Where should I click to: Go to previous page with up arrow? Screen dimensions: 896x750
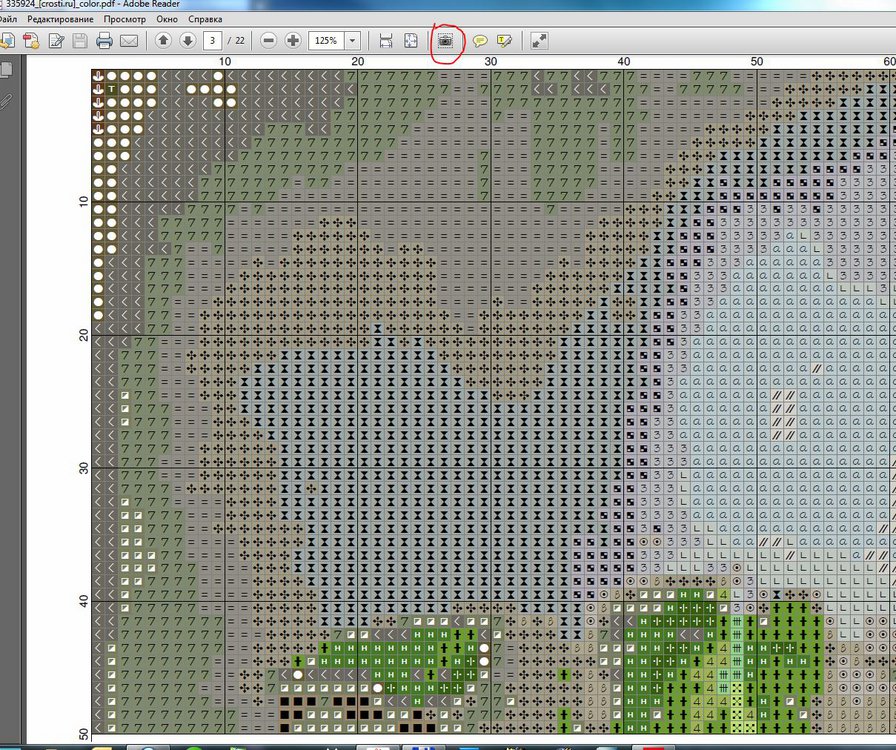[x=163, y=41]
